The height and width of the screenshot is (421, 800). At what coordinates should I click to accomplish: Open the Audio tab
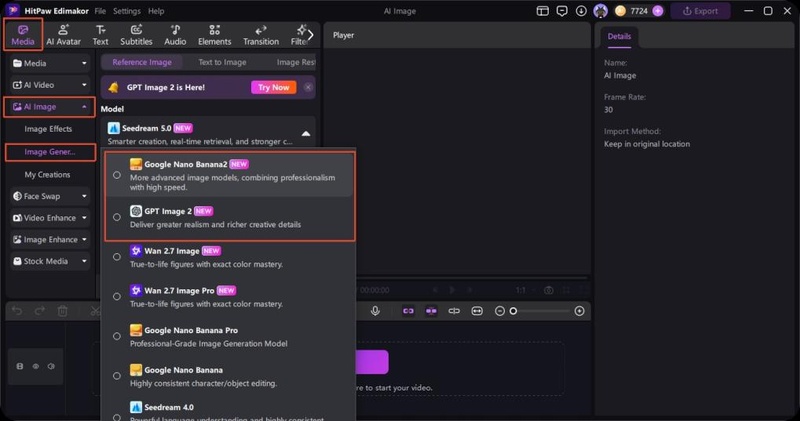point(175,35)
